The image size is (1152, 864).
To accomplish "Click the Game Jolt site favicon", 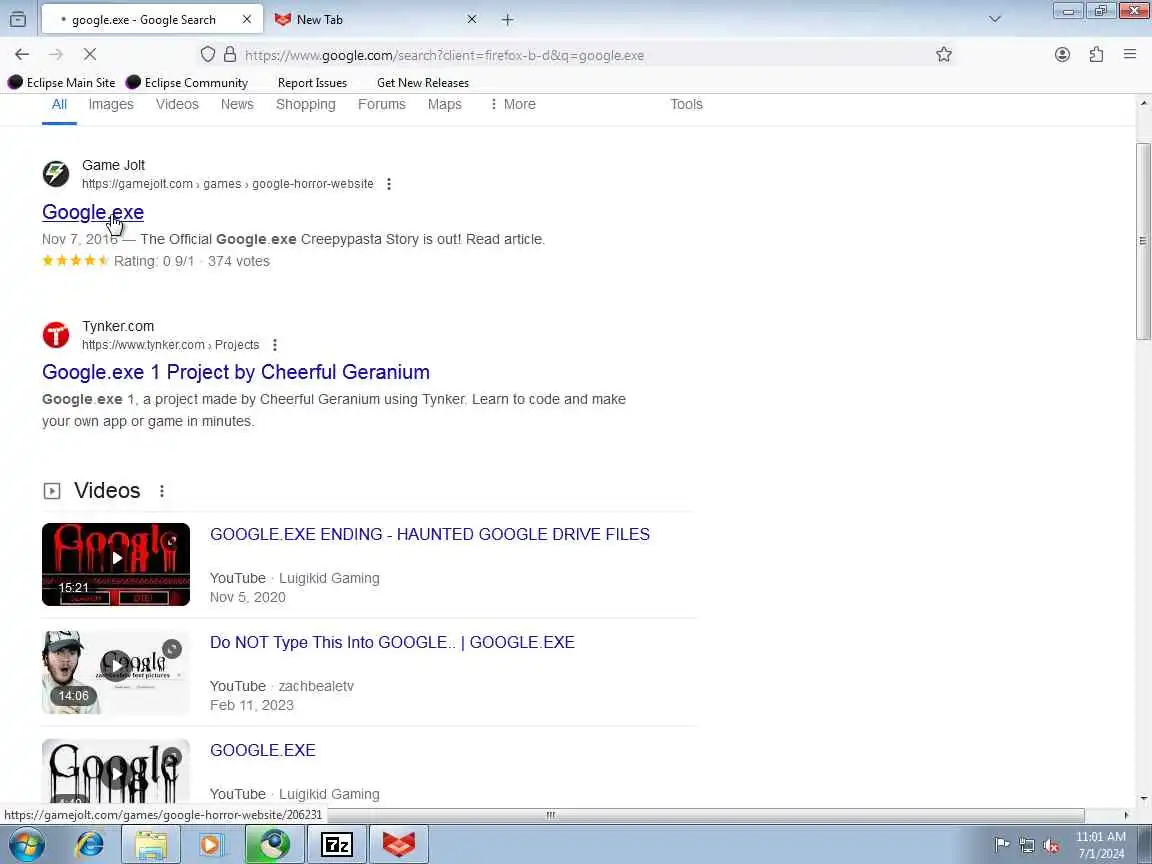I will (x=56, y=174).
